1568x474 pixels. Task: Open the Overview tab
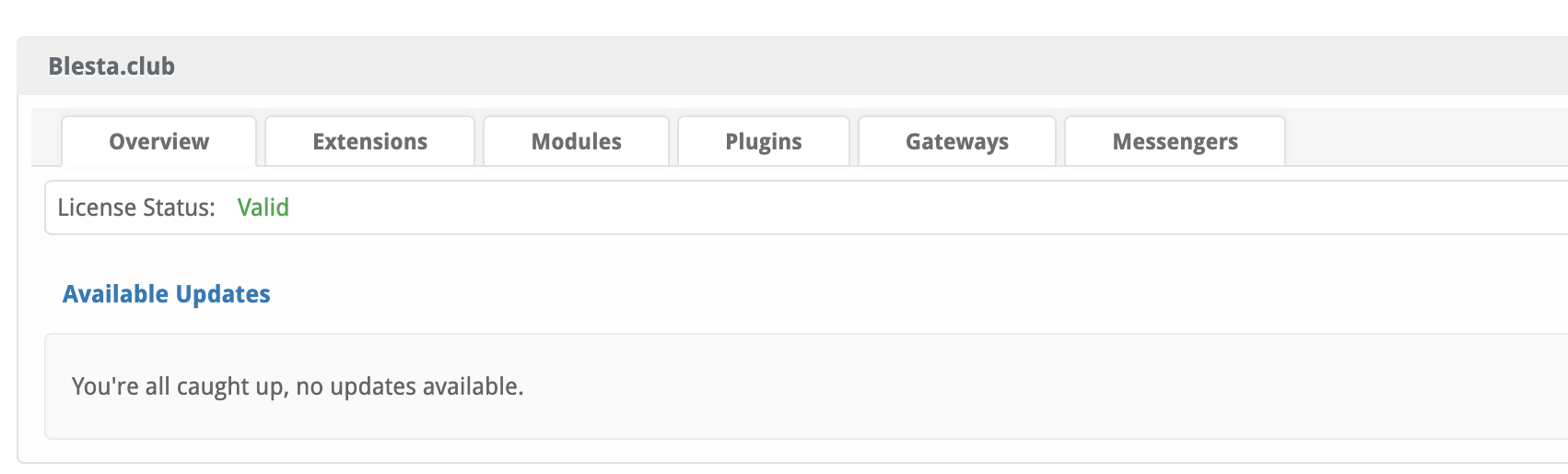[158, 141]
